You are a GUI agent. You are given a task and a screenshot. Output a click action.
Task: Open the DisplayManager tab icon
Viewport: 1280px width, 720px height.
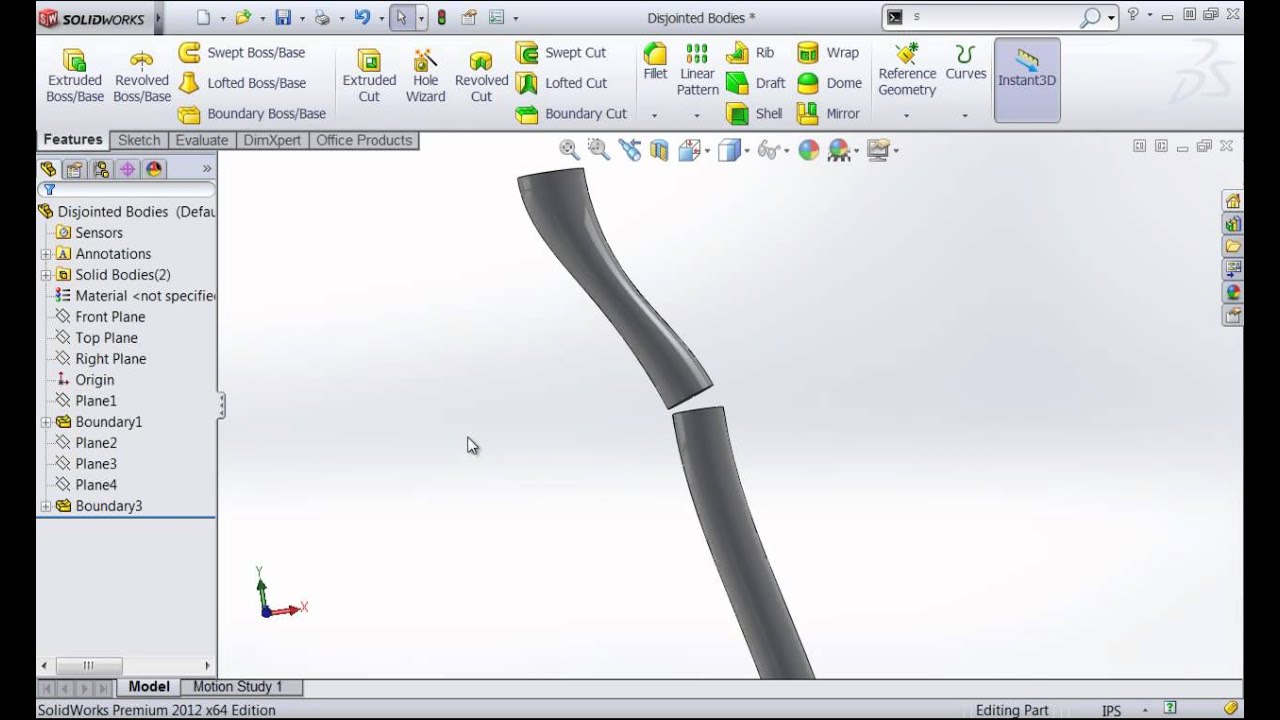154,169
